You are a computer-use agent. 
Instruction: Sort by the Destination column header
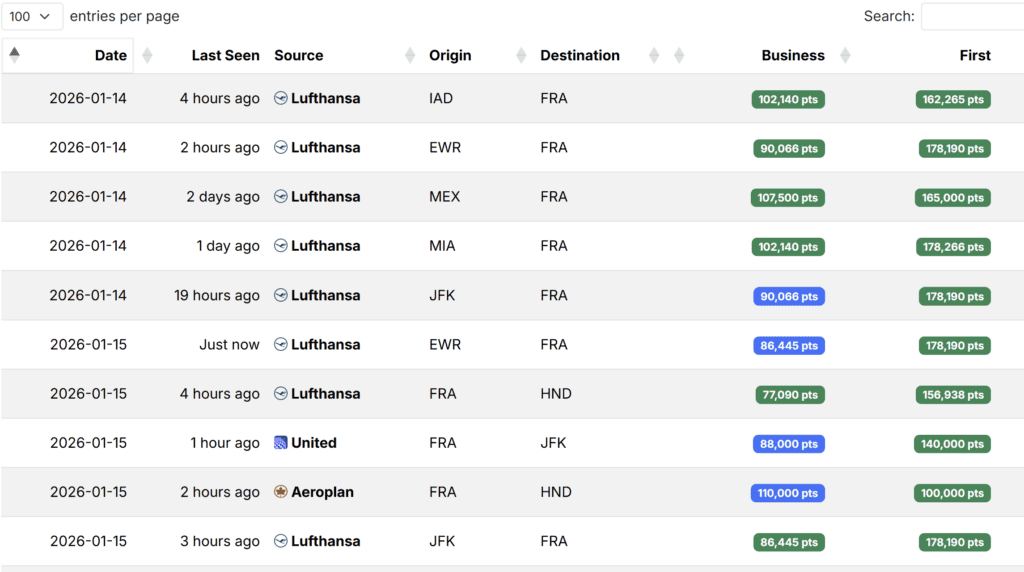(x=580, y=56)
